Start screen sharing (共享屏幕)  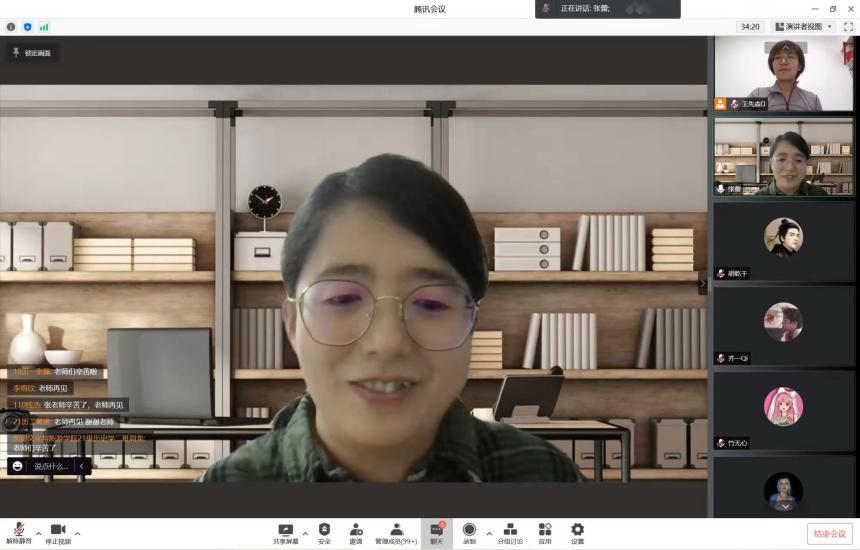tap(286, 533)
